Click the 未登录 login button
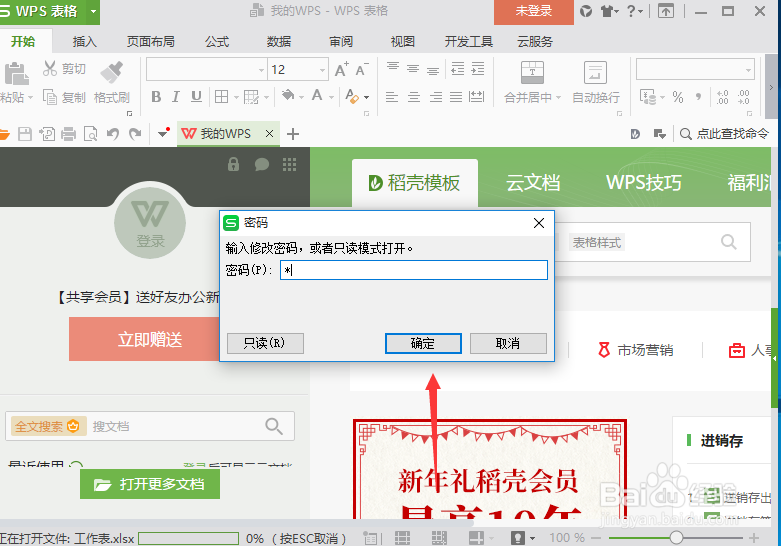 point(533,11)
